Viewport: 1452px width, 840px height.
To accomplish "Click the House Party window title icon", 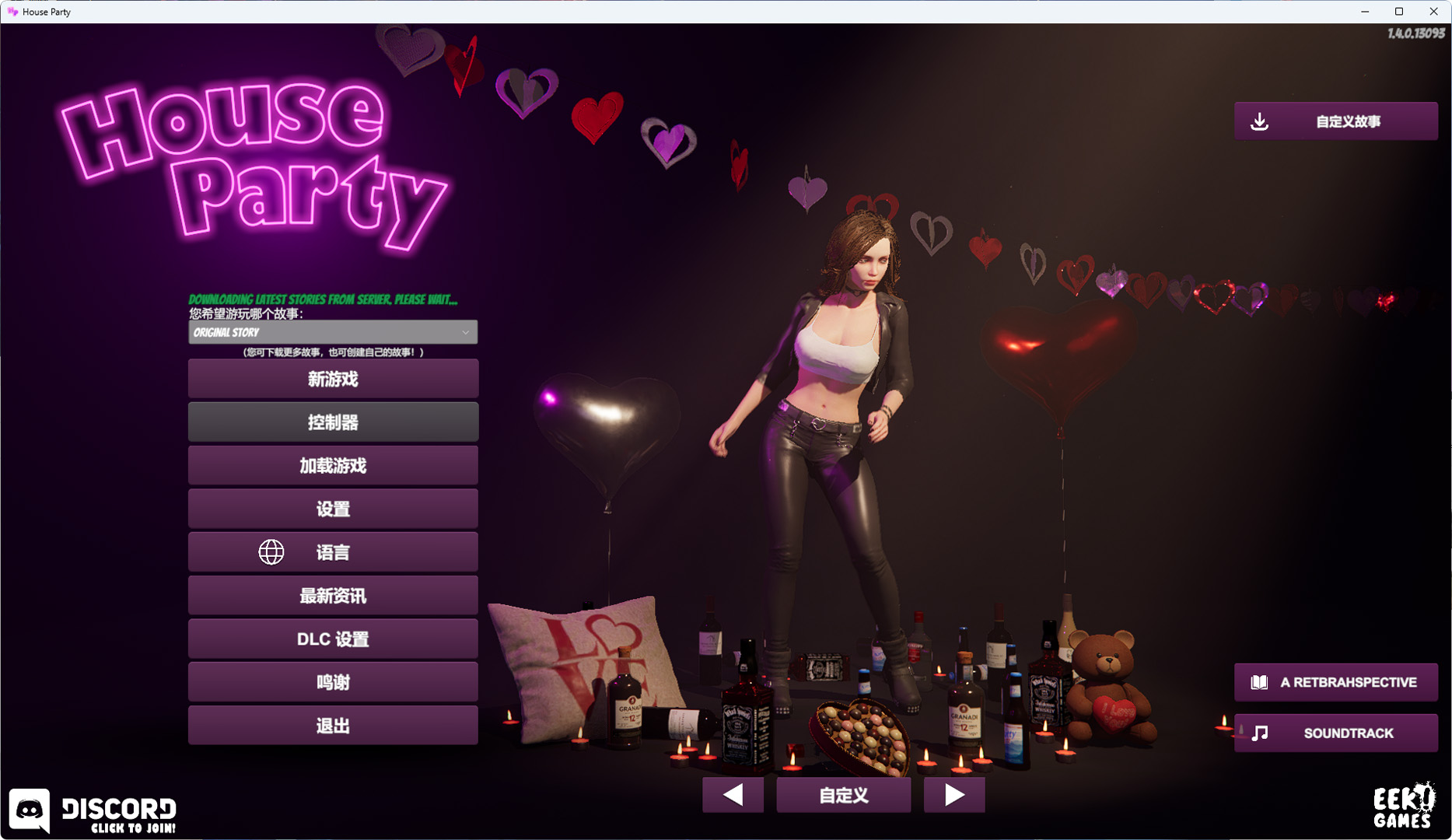I will (12, 12).
